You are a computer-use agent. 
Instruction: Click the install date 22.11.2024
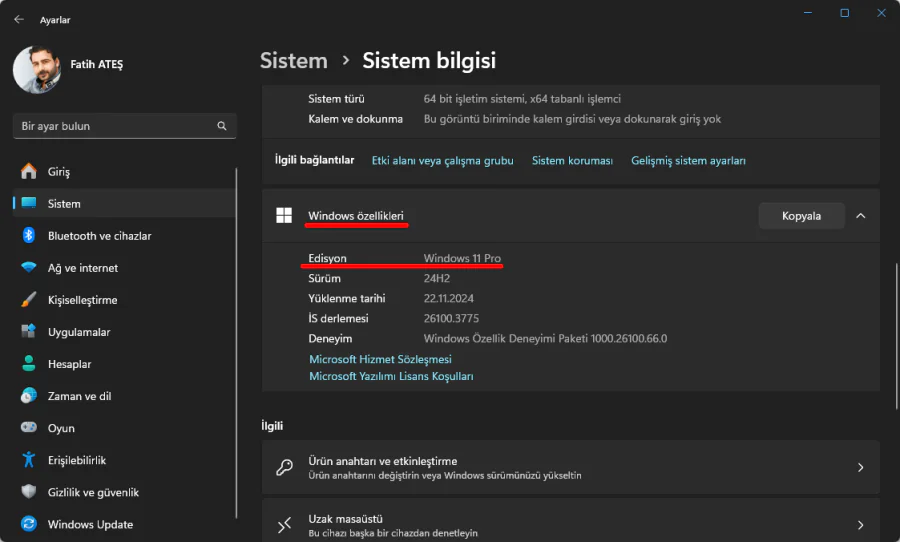pyautogui.click(x=449, y=299)
